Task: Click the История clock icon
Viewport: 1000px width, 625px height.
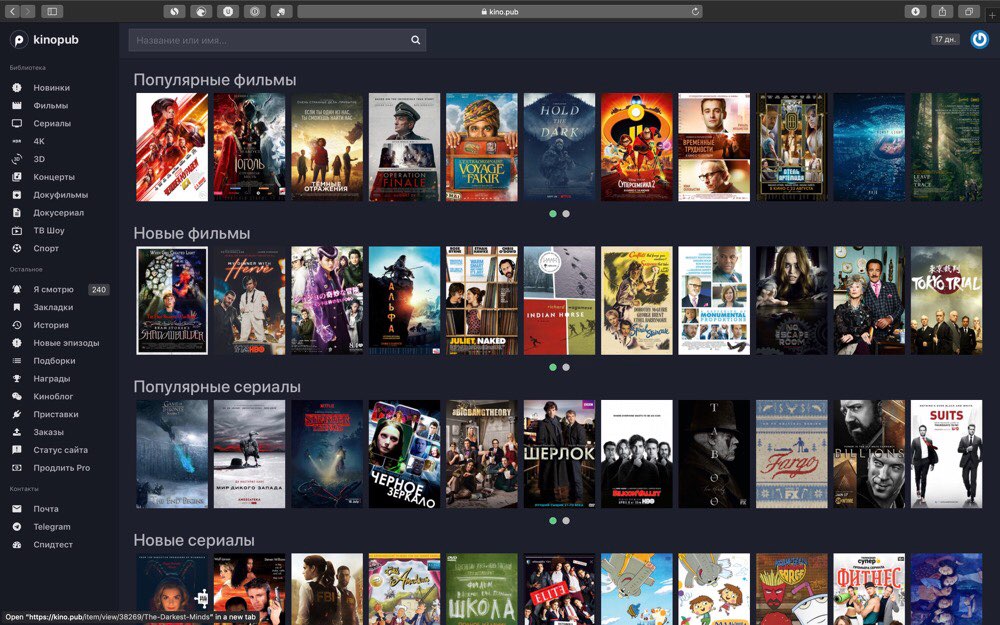Action: click(x=17, y=325)
